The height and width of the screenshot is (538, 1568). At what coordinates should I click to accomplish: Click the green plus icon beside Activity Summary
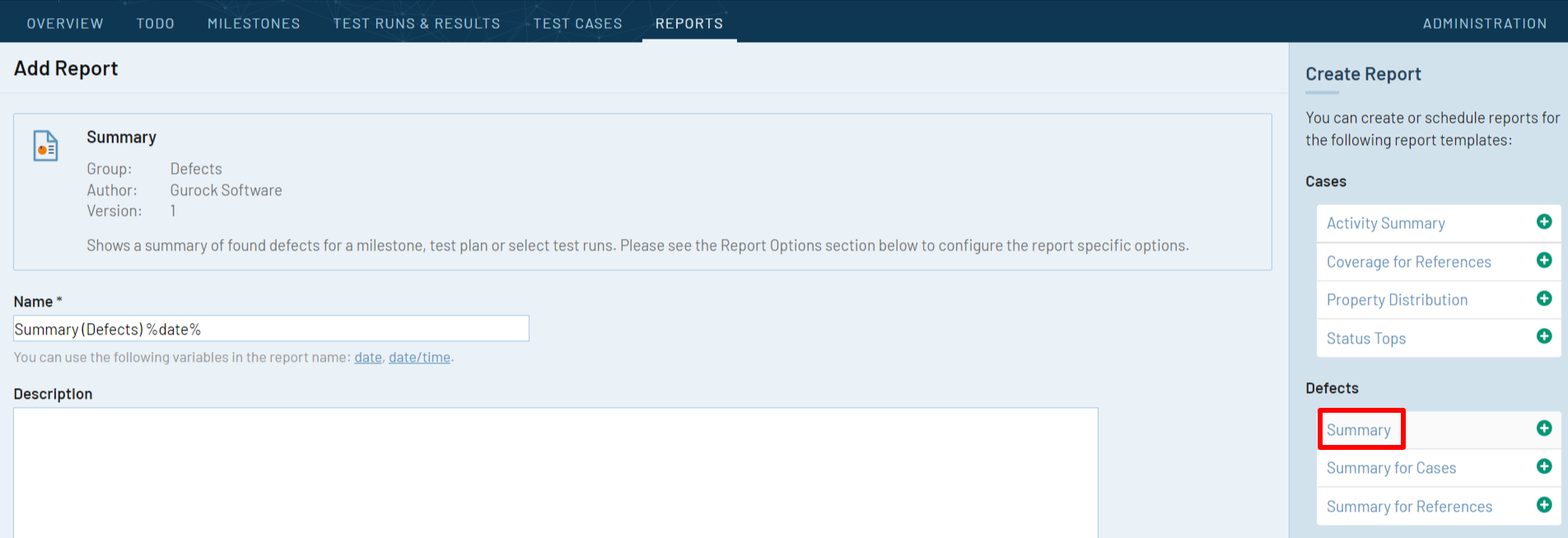(1544, 222)
